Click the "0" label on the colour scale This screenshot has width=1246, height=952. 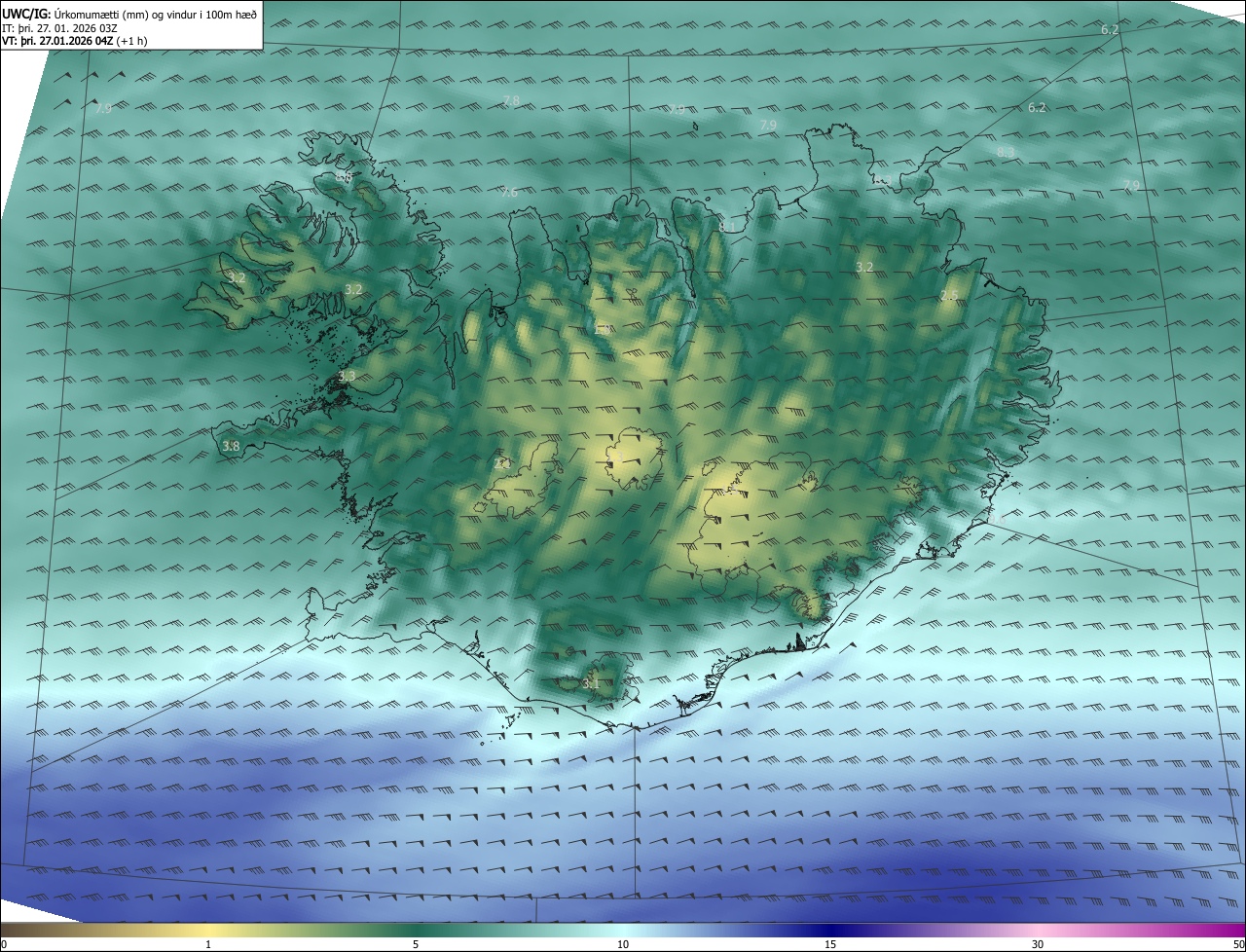pyautogui.click(x=4, y=944)
